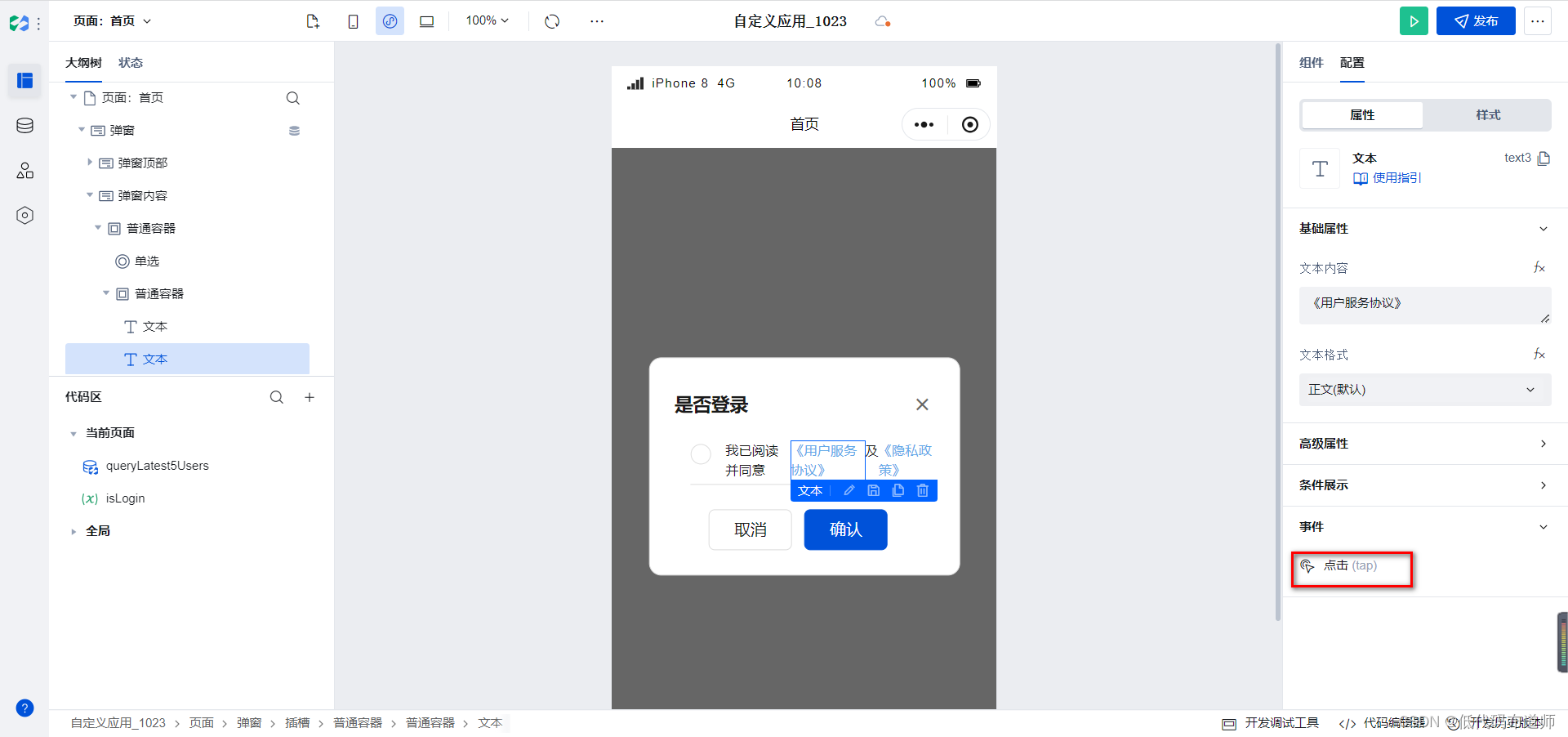
Task: Open the 文本格式 正文(默认) dropdown
Action: [x=1424, y=390]
